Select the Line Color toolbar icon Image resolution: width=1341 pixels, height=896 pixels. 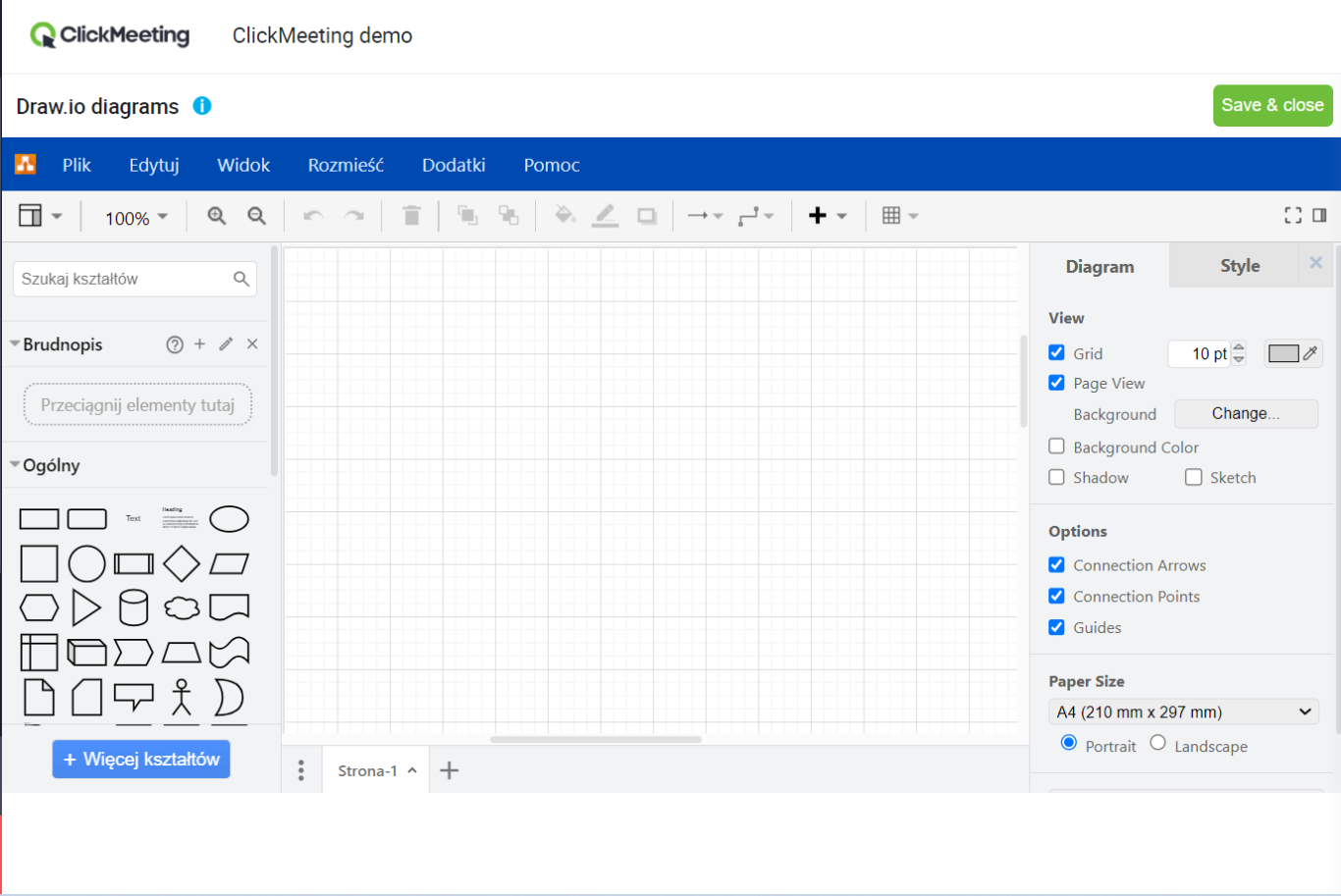pyautogui.click(x=605, y=215)
